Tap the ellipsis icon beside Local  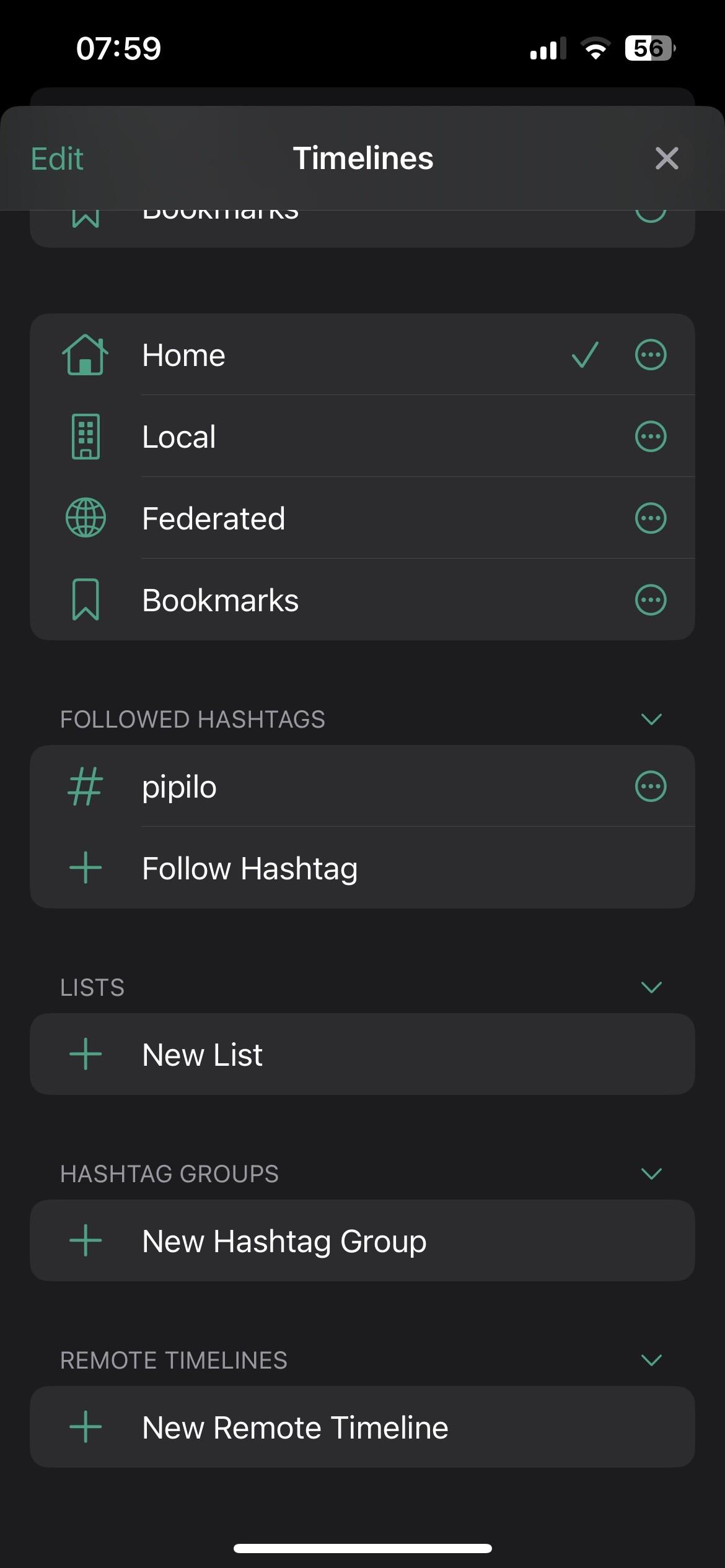[x=651, y=437]
